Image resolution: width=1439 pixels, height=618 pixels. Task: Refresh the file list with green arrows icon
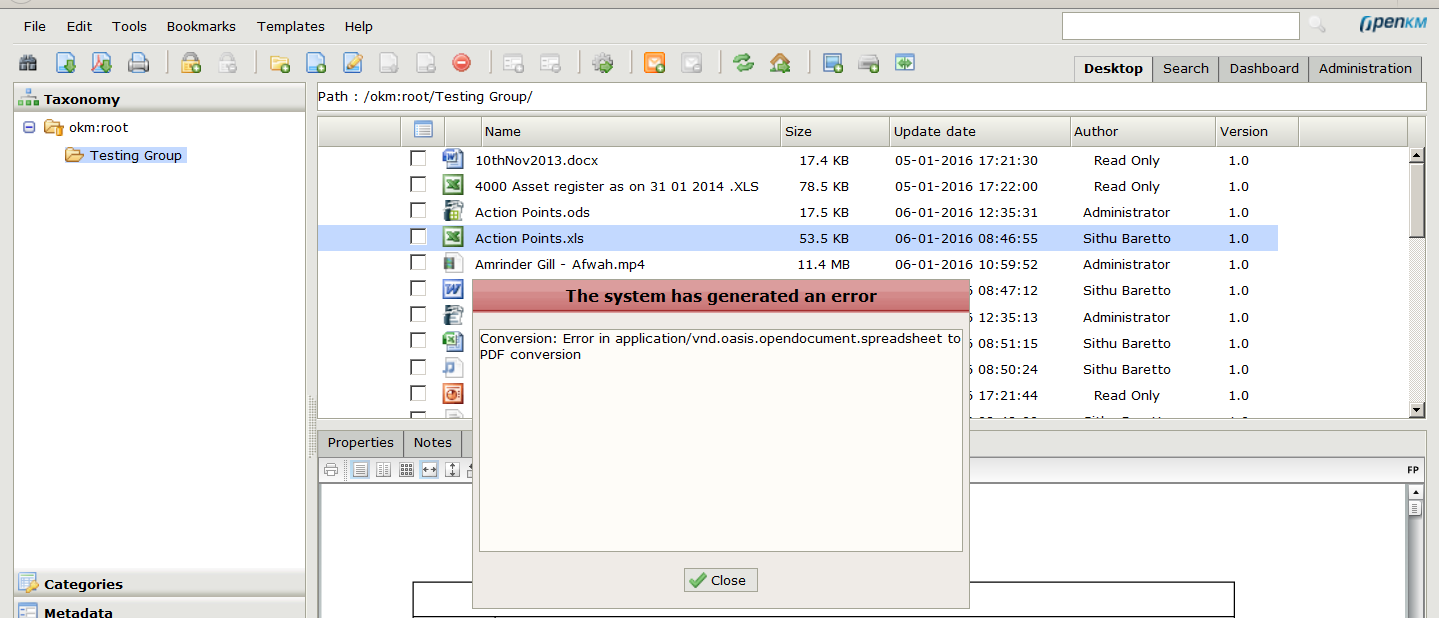[x=743, y=62]
